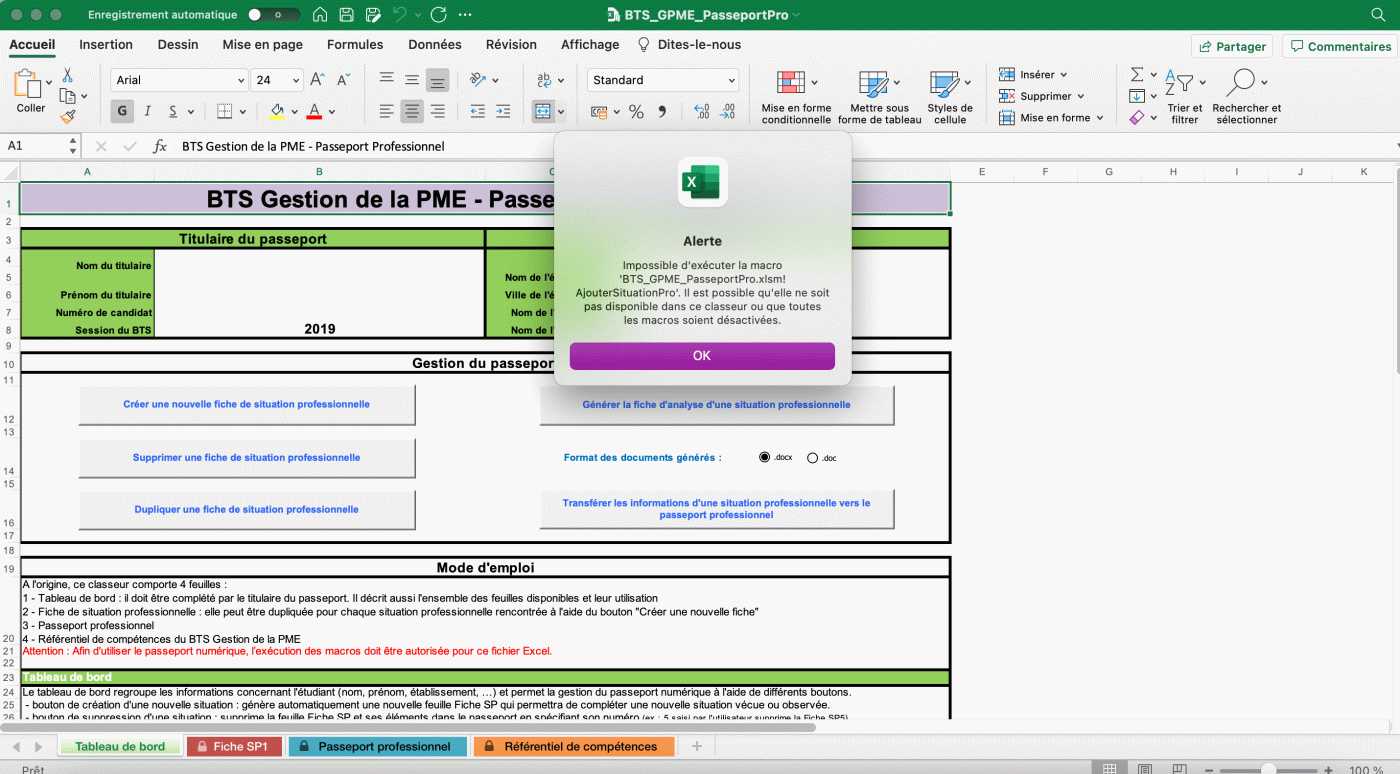Open Mise en forme conditionnelle
The height and width of the screenshot is (774, 1400).
[x=791, y=83]
